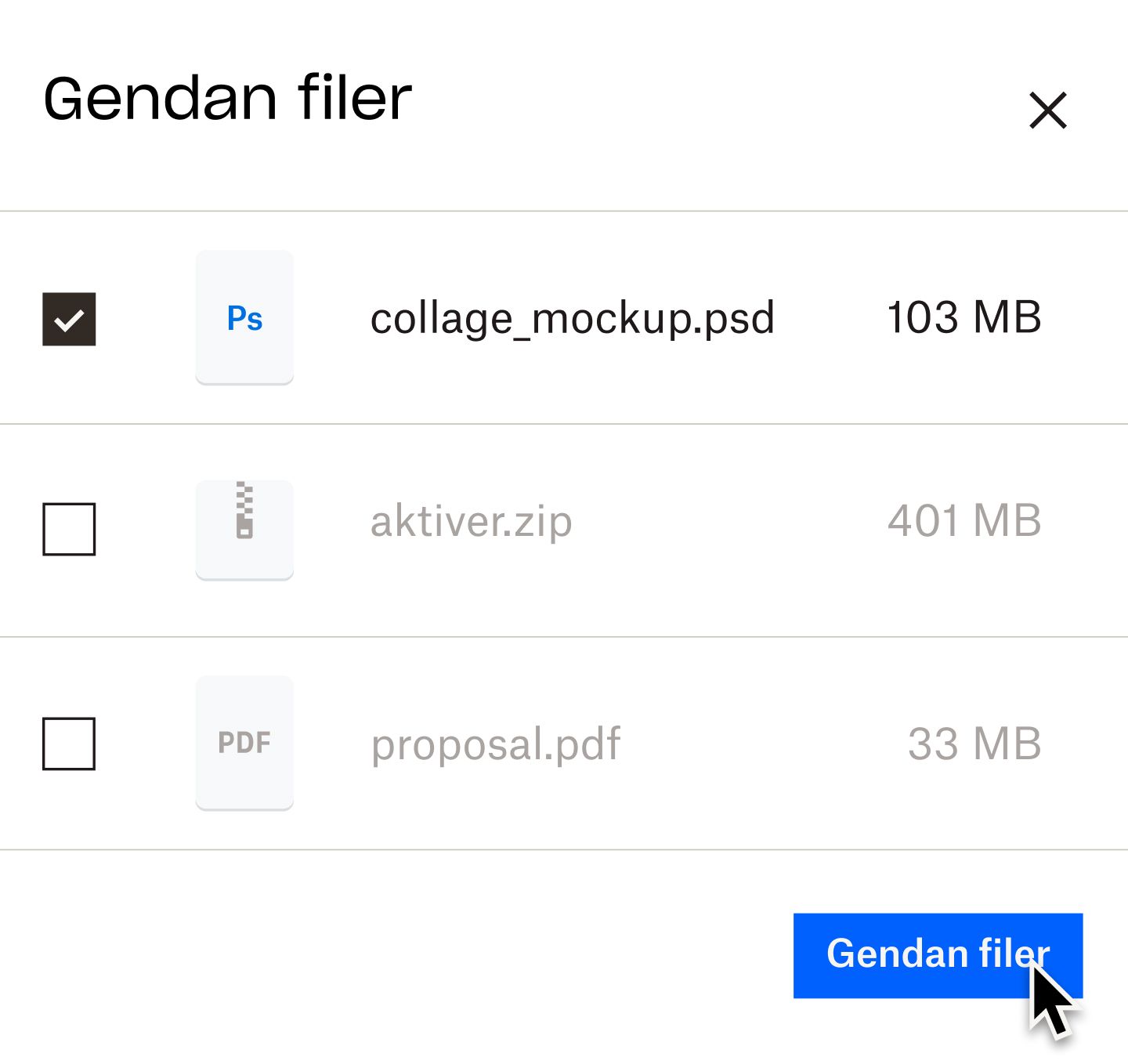Click the 103 MB size label
Viewport: 1128px width, 1064px height.
[x=963, y=318]
